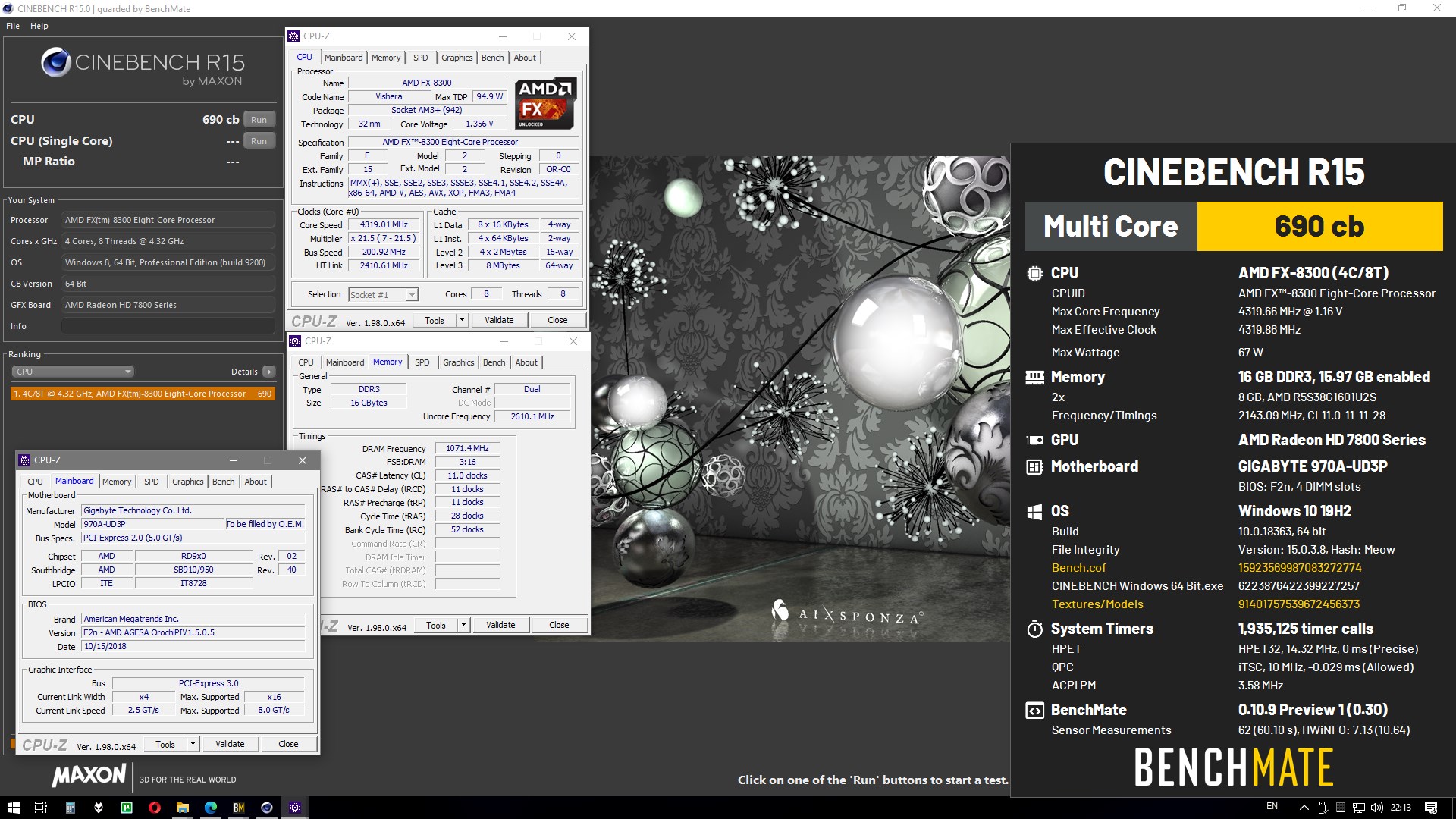Screen dimensions: 1456x819
Task: Open the Help menu in Cinebench
Action: coord(39,26)
